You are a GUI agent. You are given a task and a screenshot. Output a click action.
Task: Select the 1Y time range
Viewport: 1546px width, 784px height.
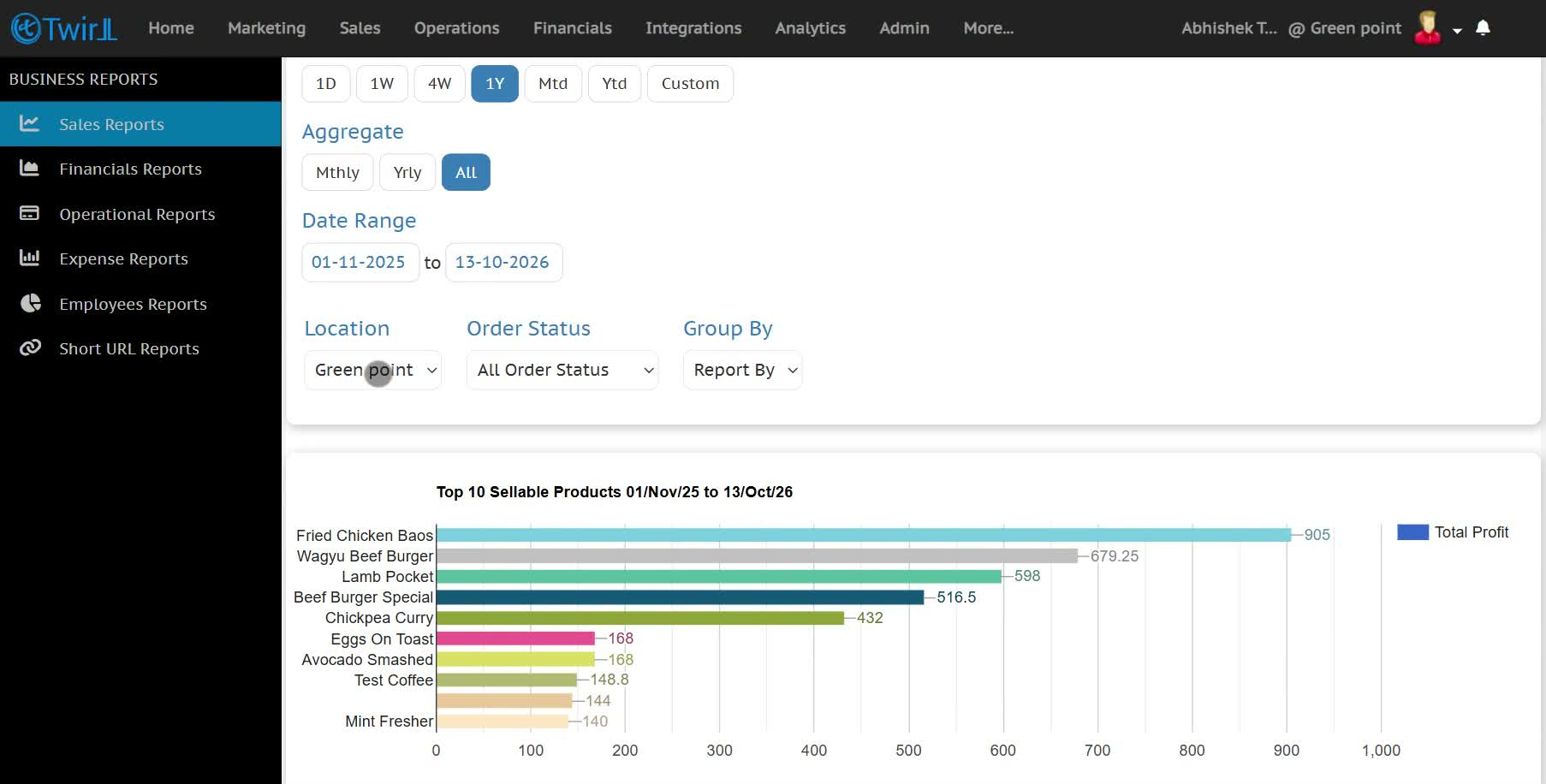click(495, 84)
